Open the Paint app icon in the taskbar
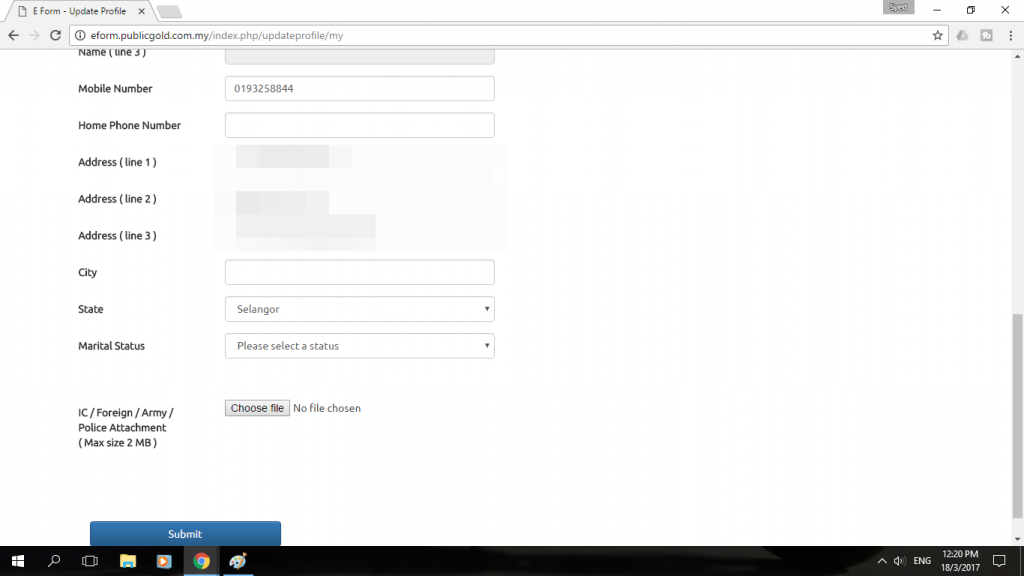Screen dimensions: 1024x576 click(238, 561)
